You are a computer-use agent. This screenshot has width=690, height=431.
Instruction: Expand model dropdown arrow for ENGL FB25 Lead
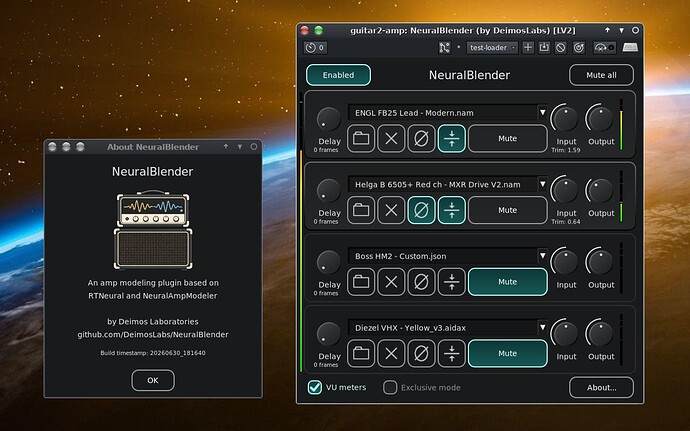click(x=543, y=113)
